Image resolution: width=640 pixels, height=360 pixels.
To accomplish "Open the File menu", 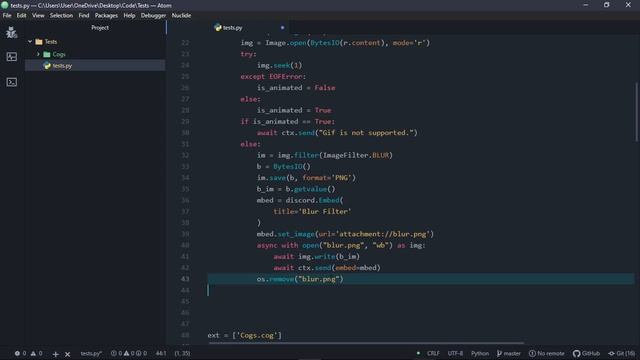I will 7,16.
